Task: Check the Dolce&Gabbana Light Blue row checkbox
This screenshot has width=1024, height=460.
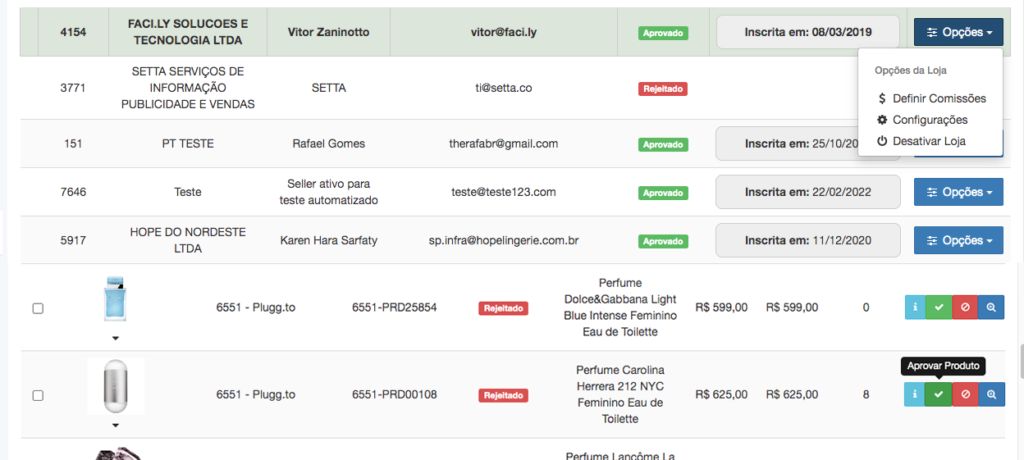Action: (38, 308)
